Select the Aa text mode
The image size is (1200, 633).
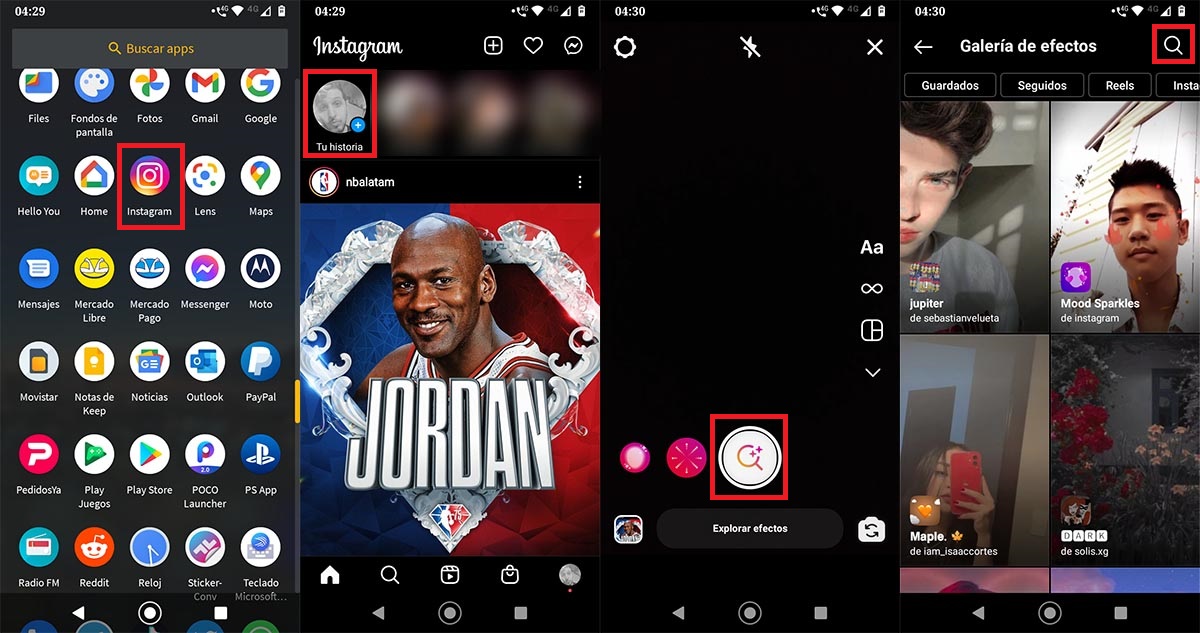click(872, 247)
